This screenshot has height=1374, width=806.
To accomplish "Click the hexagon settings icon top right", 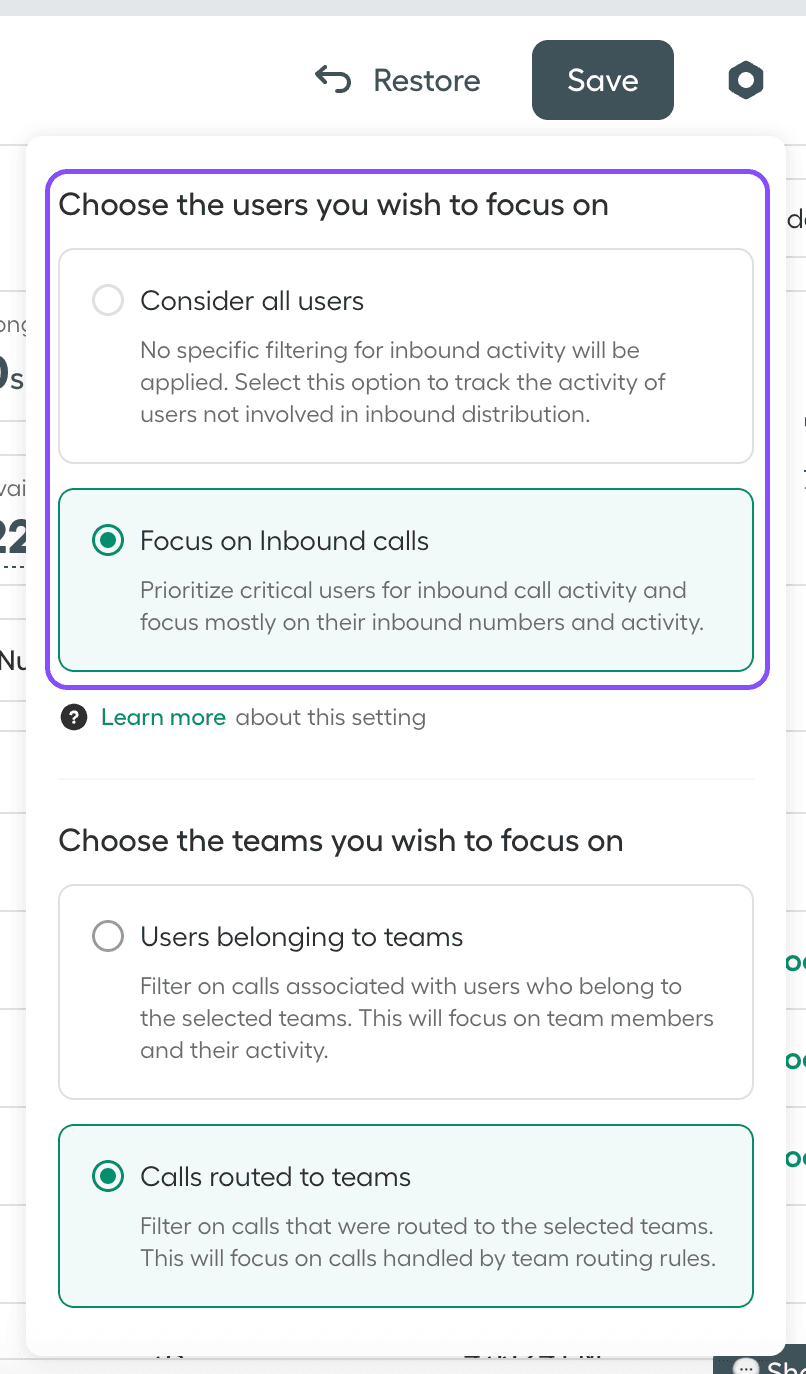I will (745, 80).
